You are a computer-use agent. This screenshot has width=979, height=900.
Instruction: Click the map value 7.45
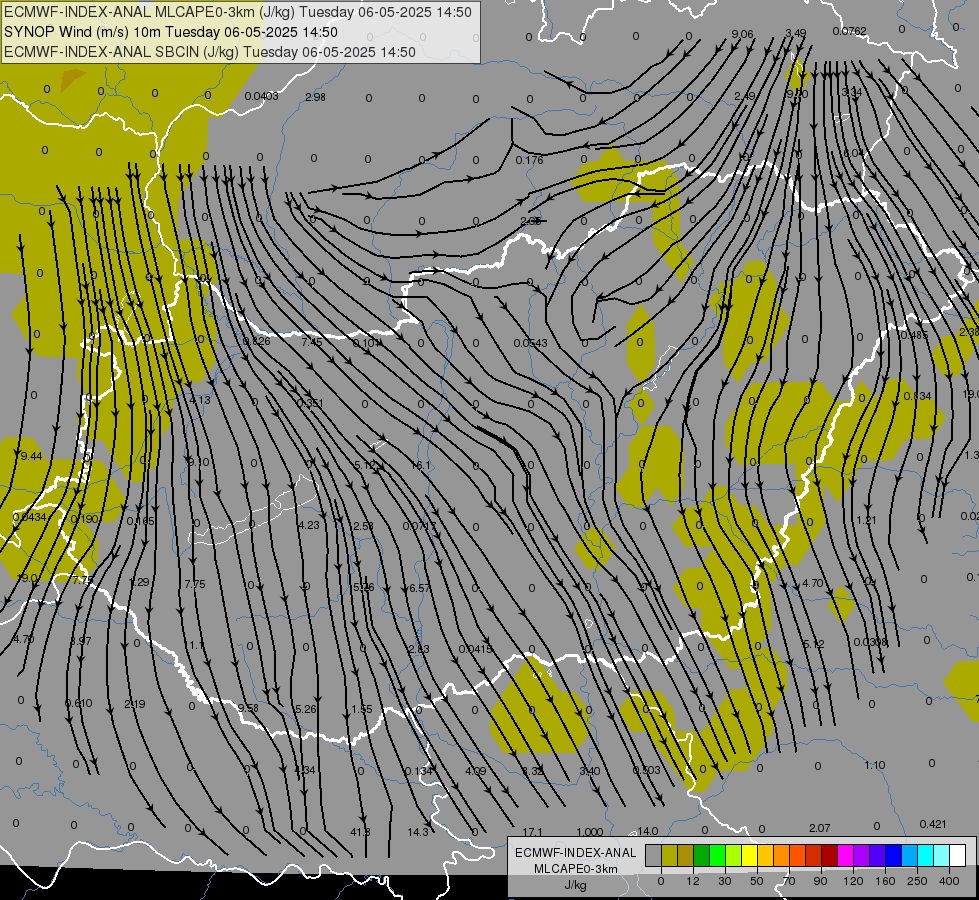pos(312,342)
